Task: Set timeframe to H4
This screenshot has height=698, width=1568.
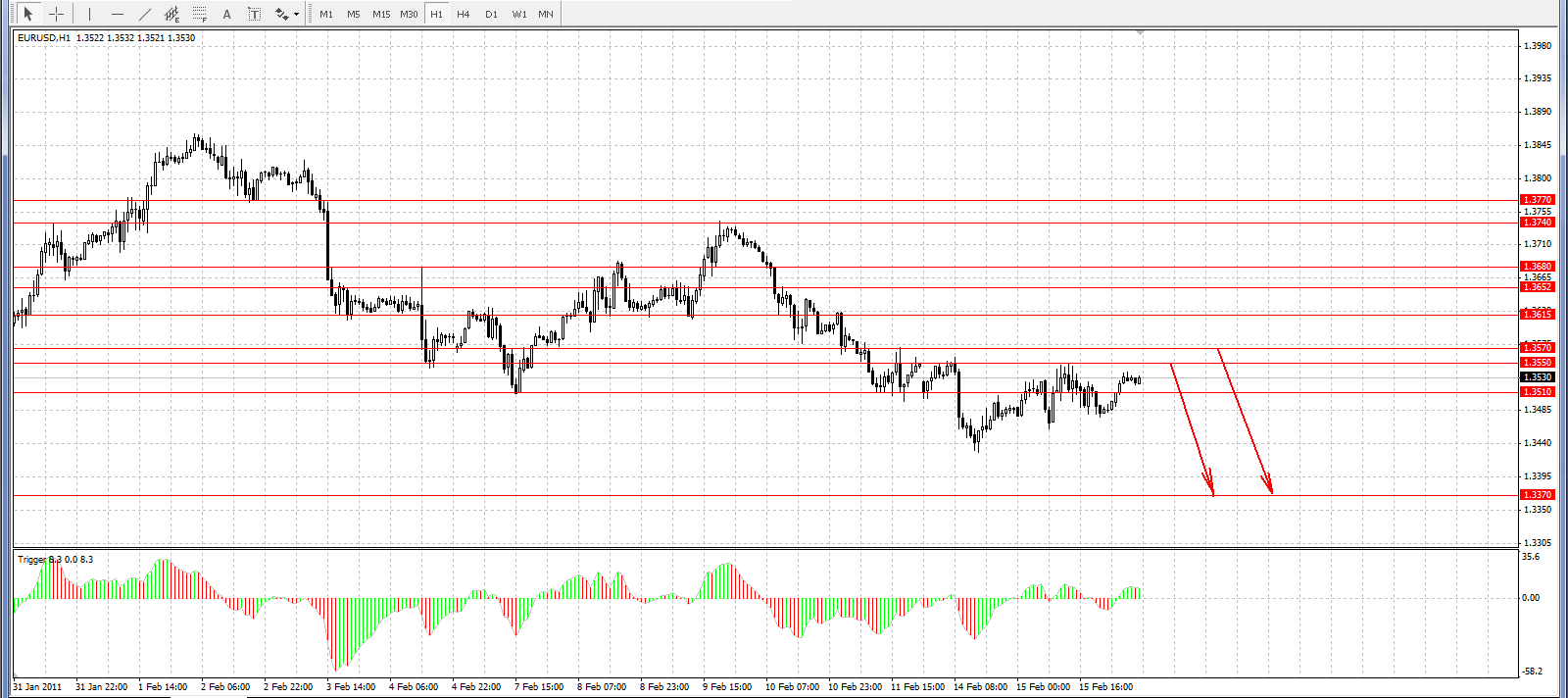Action: pos(464,14)
